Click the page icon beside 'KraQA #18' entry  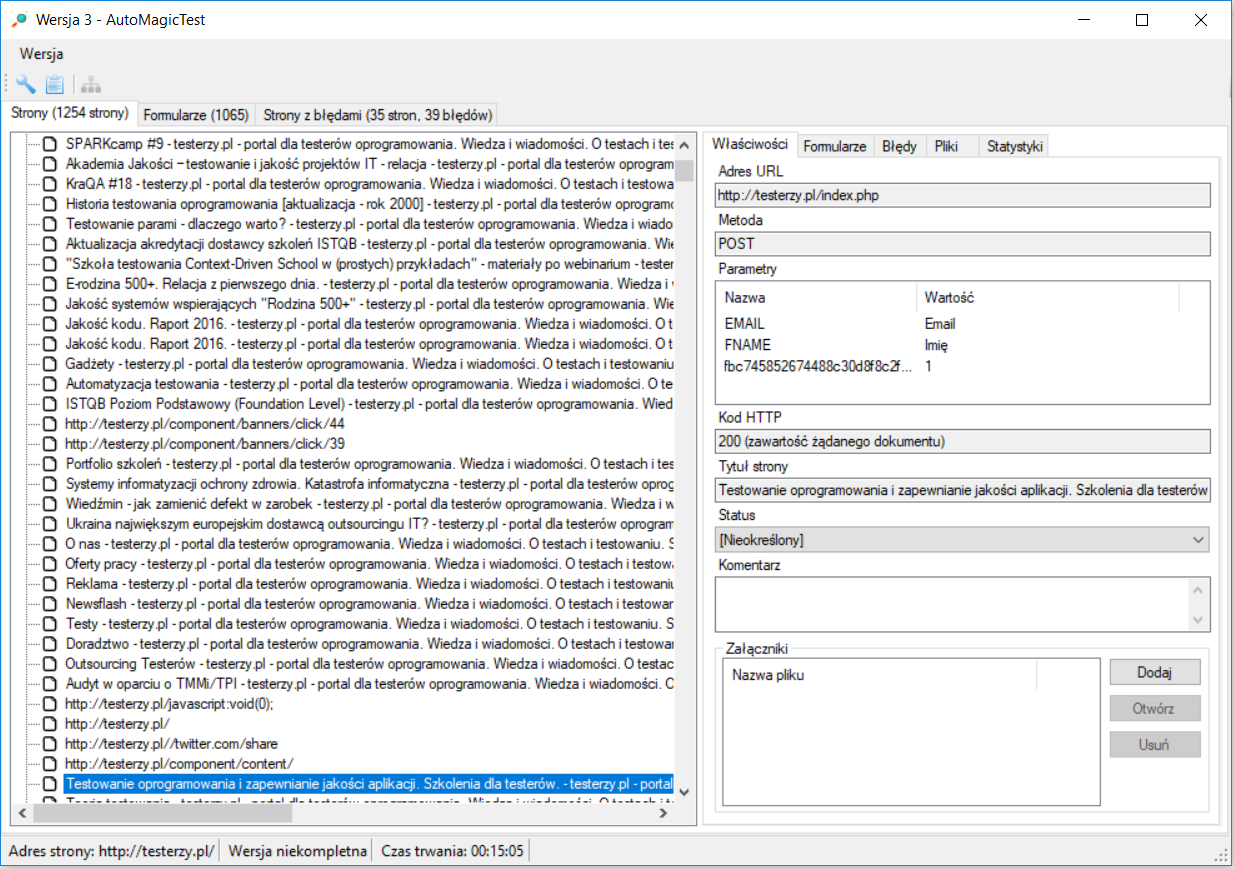50,183
